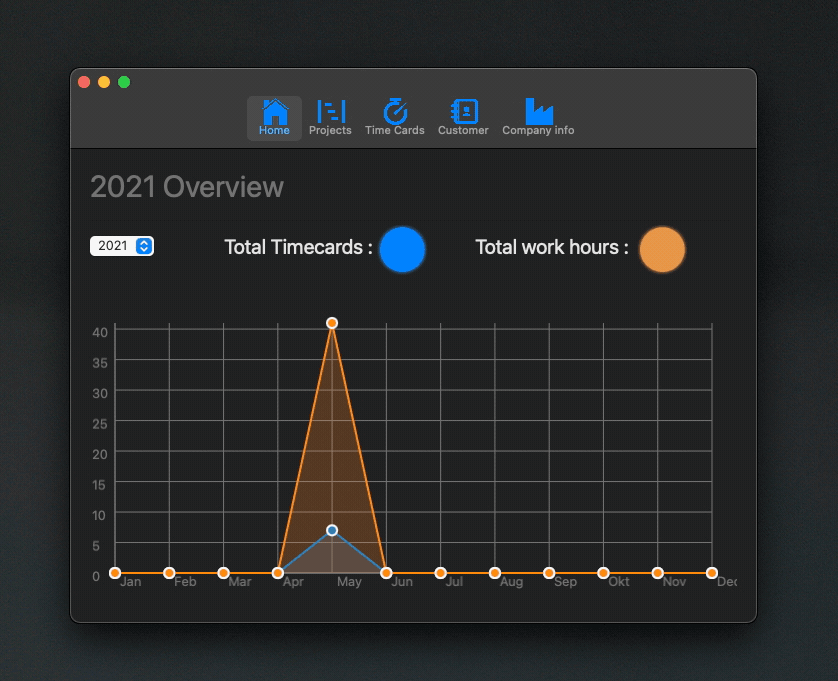Select the blue timecards data point in May

point(332,530)
